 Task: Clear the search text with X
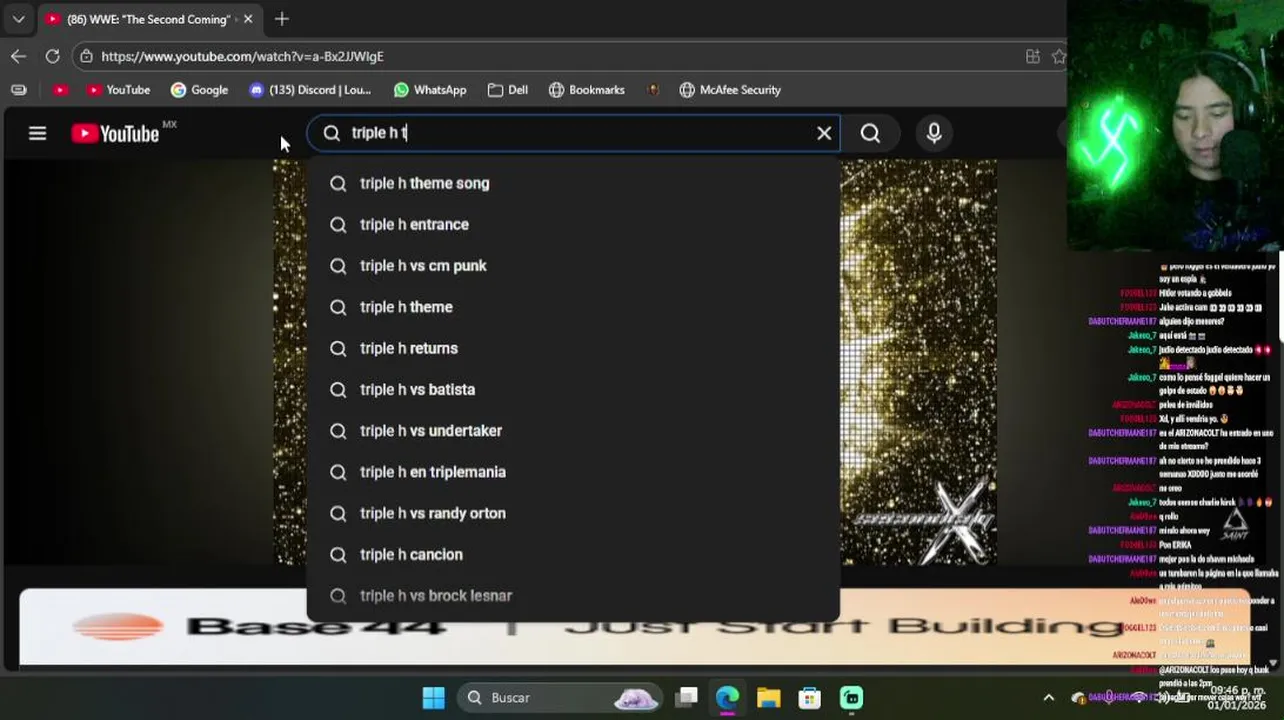click(x=824, y=133)
